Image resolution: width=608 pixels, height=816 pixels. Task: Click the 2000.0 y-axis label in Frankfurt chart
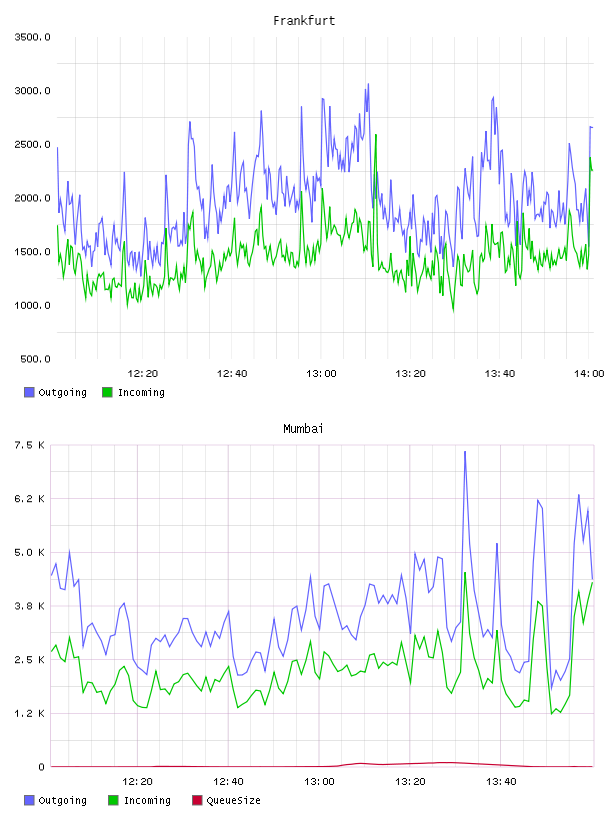pyautogui.click(x=32, y=198)
